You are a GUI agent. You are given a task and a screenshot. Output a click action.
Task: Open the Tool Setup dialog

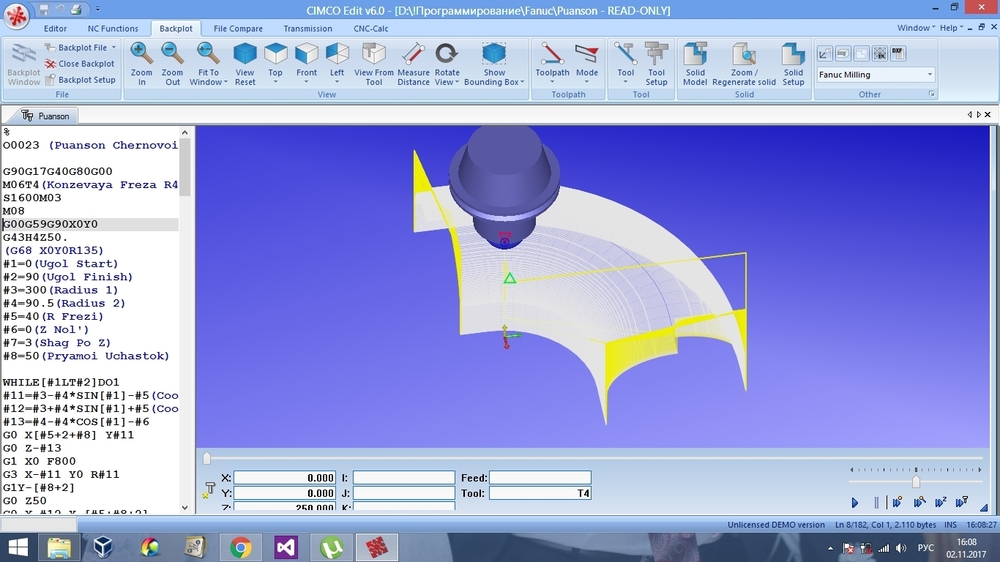coord(656,64)
